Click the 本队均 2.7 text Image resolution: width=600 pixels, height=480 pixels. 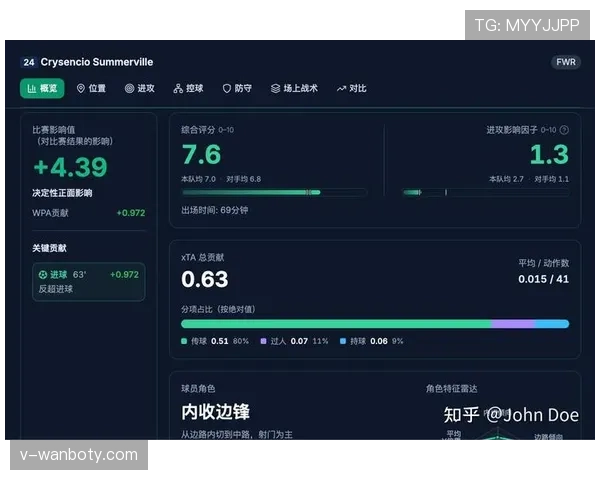[506, 179]
